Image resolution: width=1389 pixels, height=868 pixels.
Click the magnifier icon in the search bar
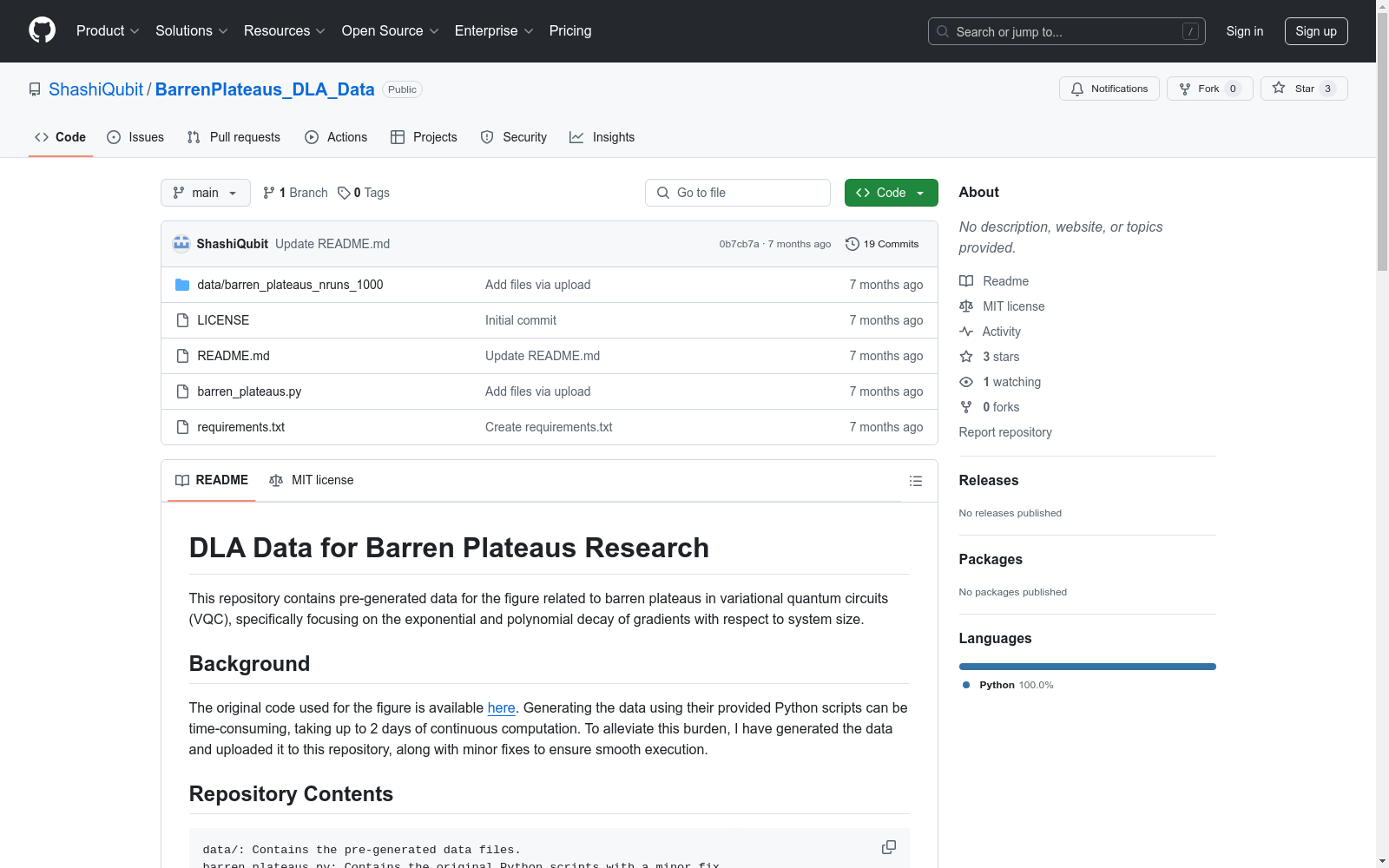pos(943,31)
